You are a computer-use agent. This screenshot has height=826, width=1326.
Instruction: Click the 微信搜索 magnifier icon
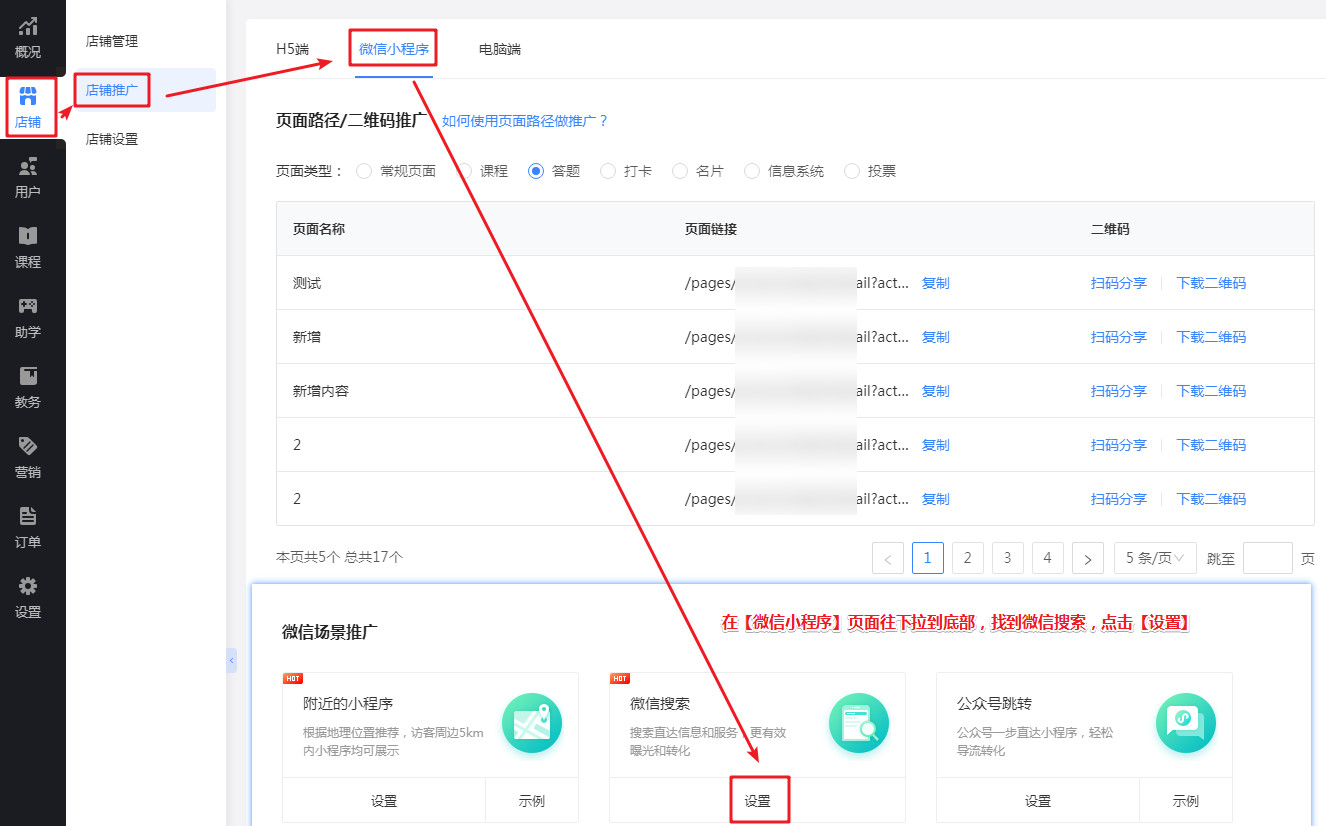click(859, 723)
